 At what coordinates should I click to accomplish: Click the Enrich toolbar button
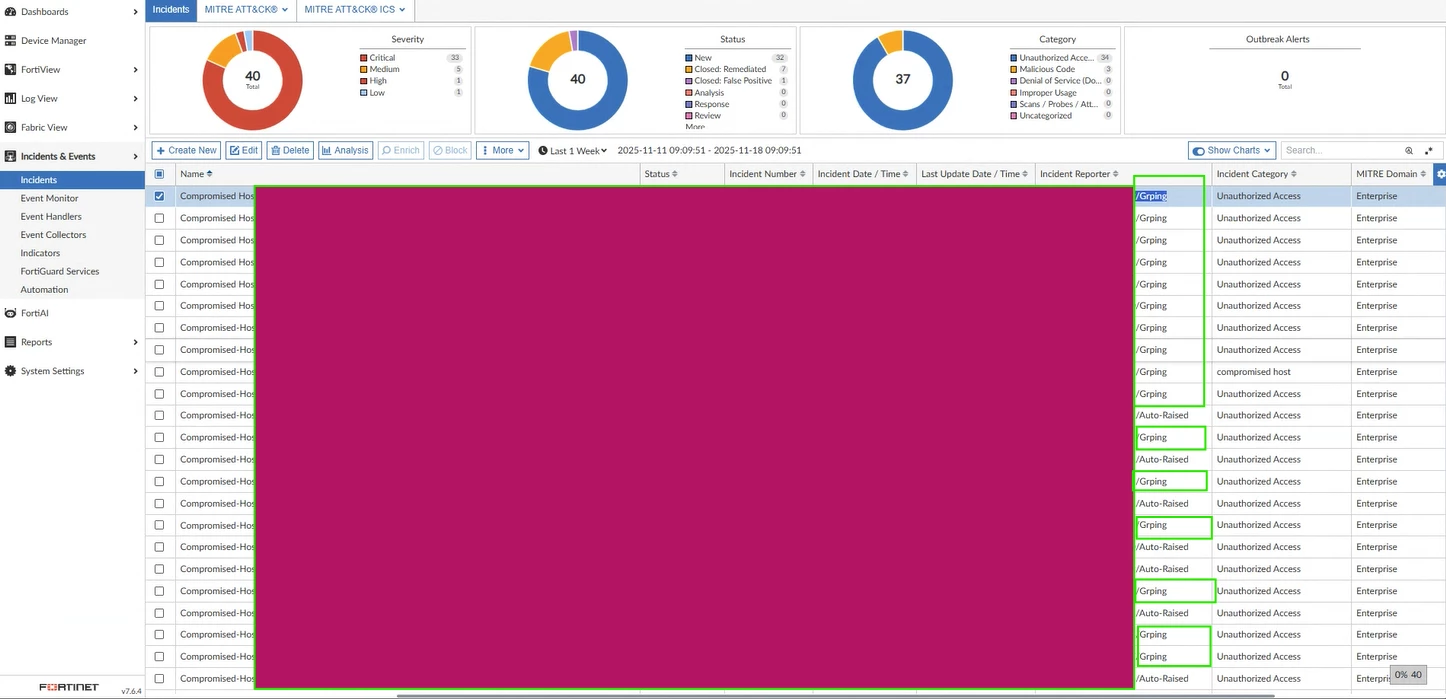point(401,150)
